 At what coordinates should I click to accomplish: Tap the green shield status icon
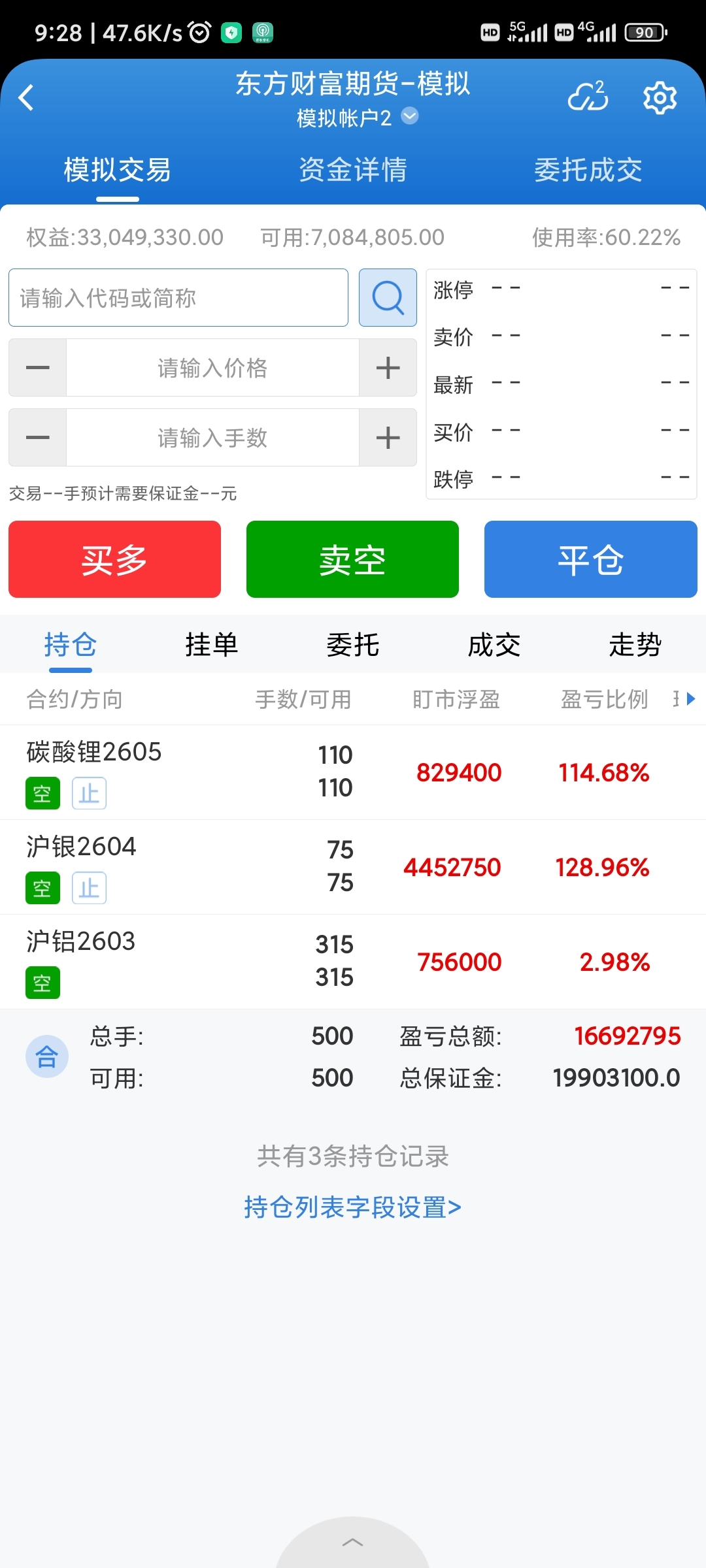(231, 32)
